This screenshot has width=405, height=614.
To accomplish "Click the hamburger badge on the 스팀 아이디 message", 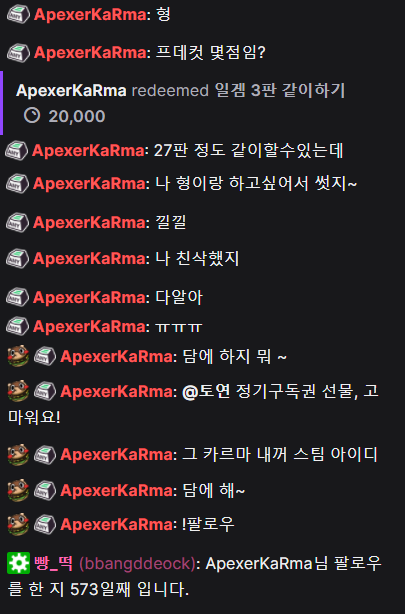I will click(x=18, y=454).
